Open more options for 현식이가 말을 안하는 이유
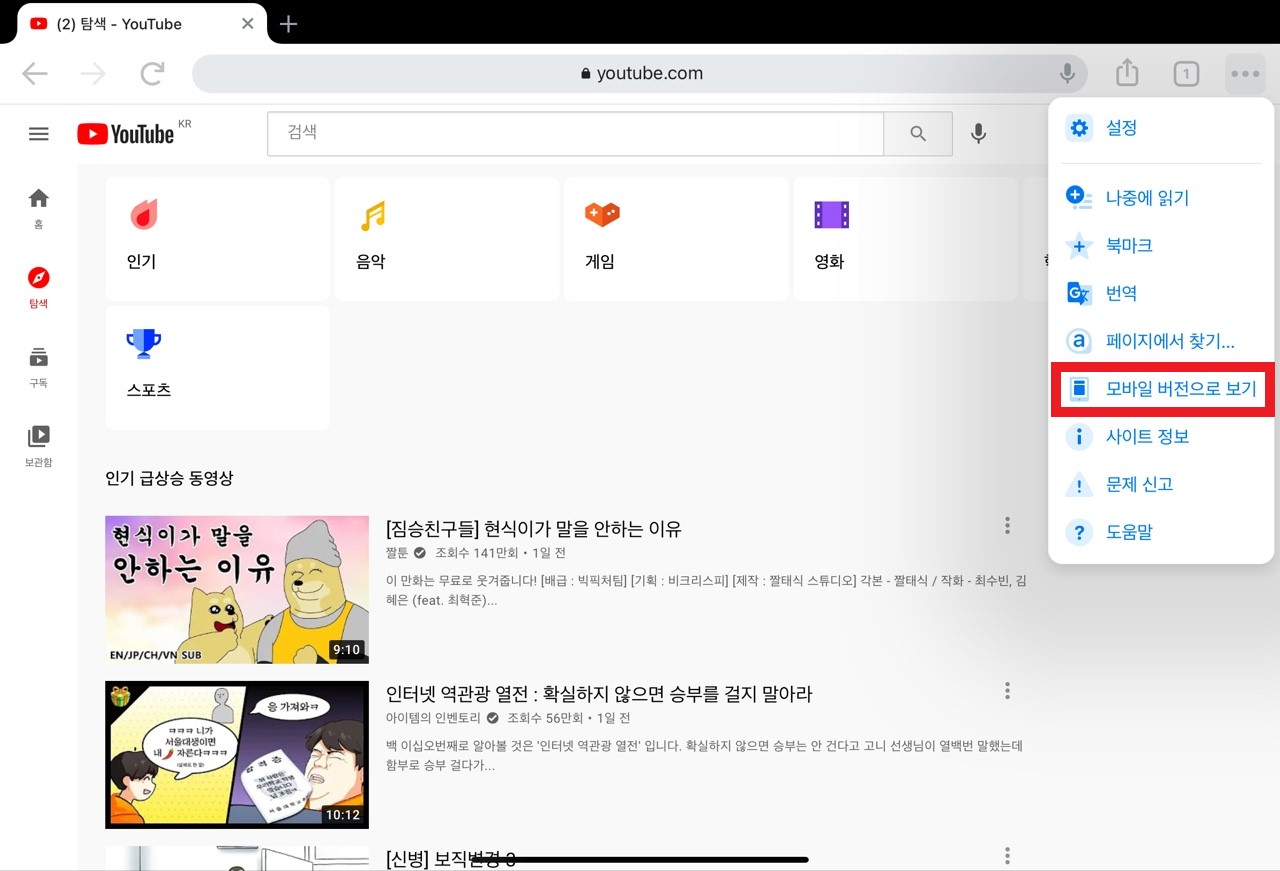 pos(1007,526)
